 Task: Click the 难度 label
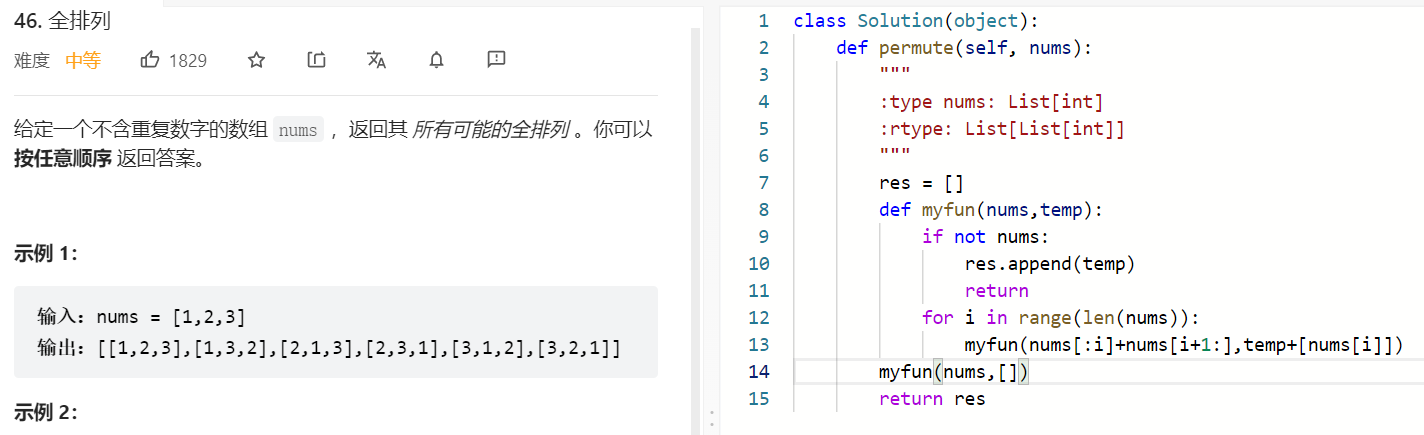32,60
